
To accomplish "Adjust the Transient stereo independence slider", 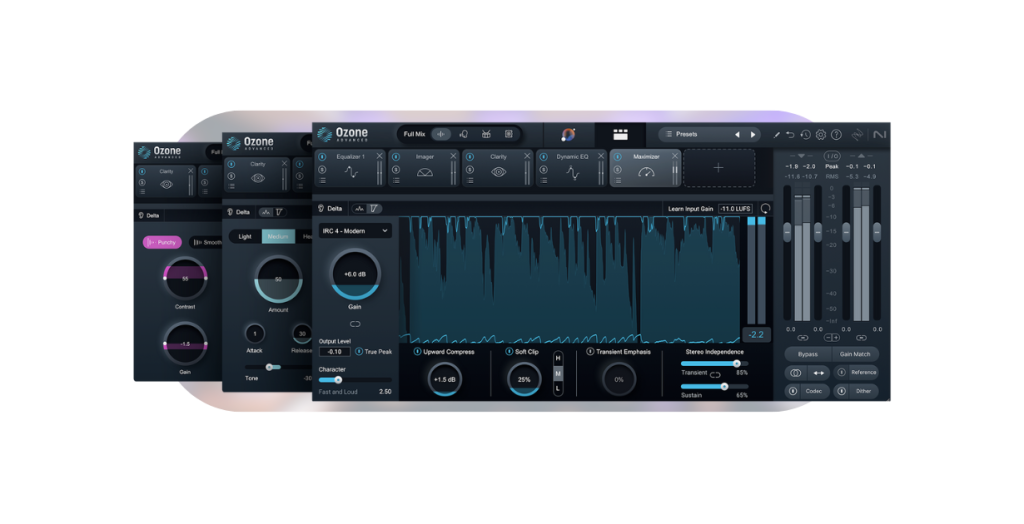I will pyautogui.click(x=714, y=364).
